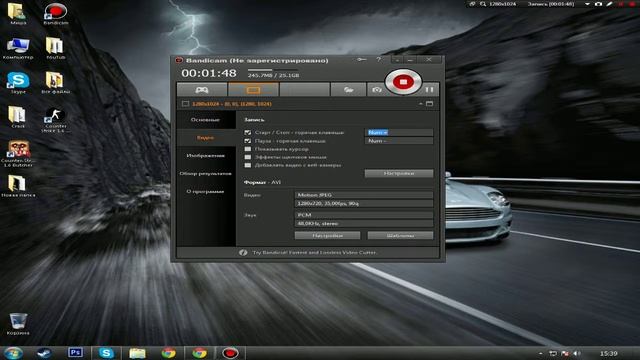Open Bandicam registration via key icon
This screenshot has height=360, width=640.
pyautogui.click(x=361, y=60)
